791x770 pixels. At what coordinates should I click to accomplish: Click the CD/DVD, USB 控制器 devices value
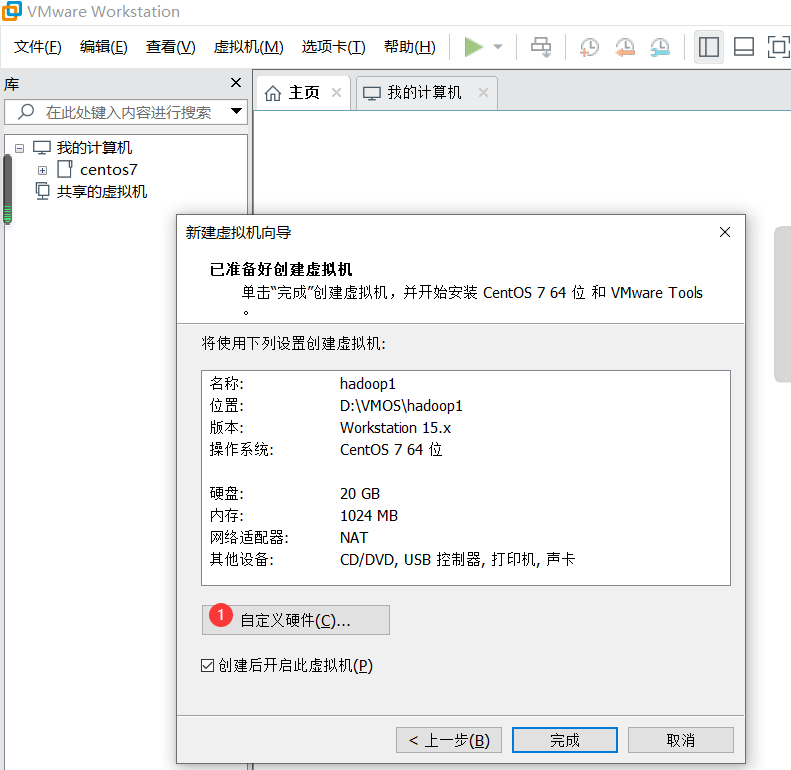coord(458,560)
